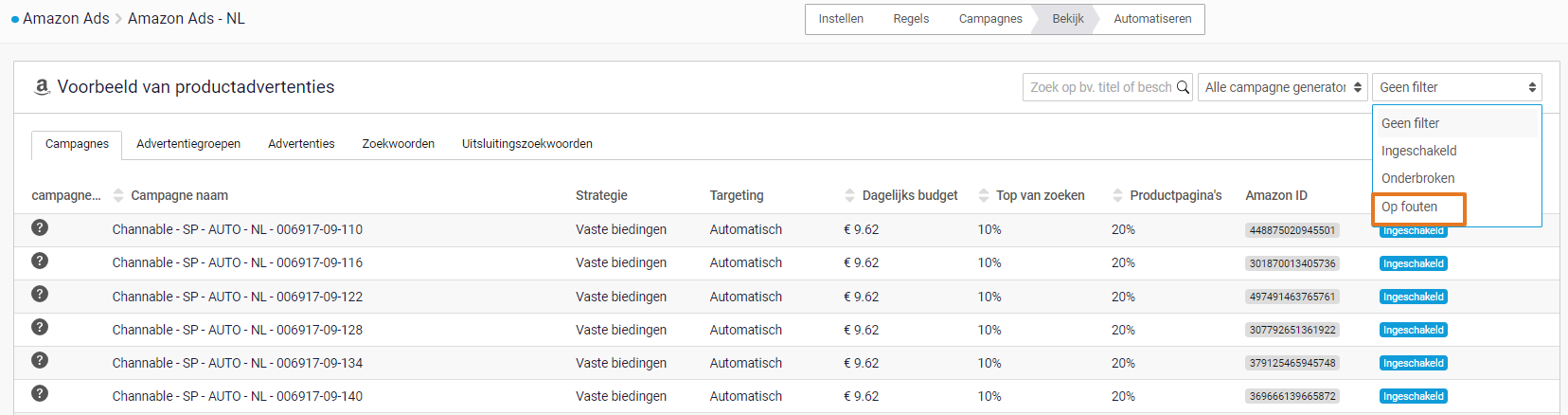
Task: Click campaign name ending 09-128
Action: pos(238,330)
